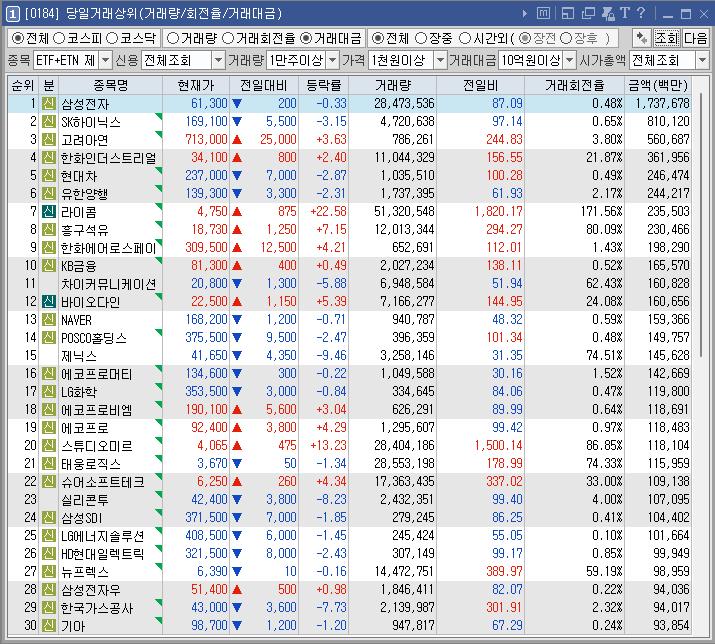
Task: Click the 신 badge next to 고려아연
Action: point(49,140)
